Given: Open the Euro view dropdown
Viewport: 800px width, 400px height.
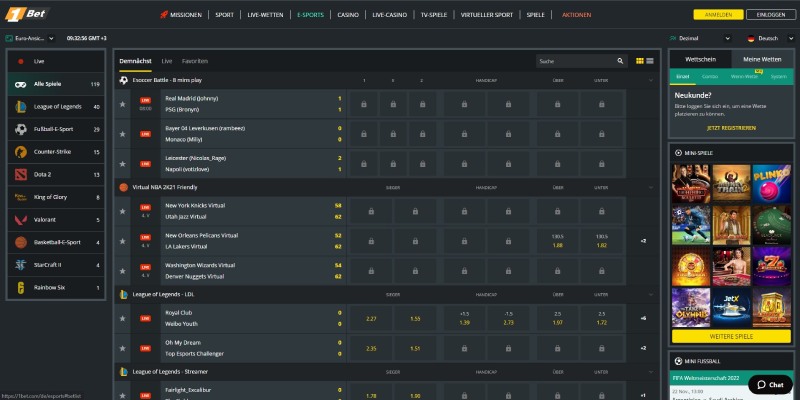Looking at the screenshot, I should pyautogui.click(x=30, y=38).
